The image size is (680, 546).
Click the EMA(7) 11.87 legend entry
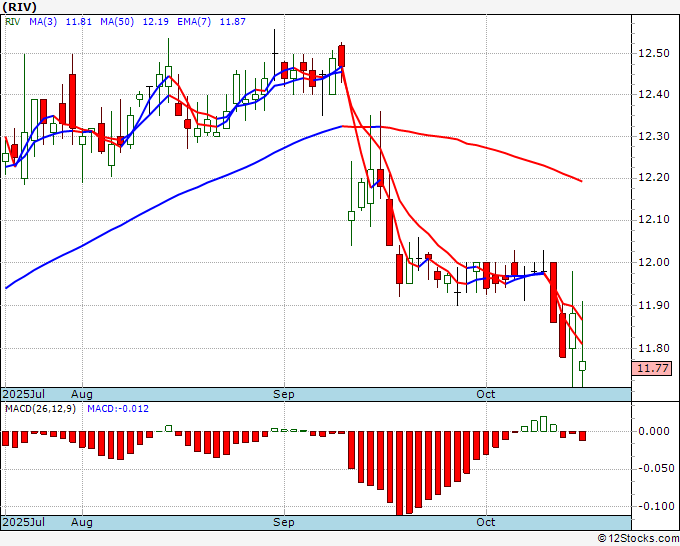(x=211, y=21)
